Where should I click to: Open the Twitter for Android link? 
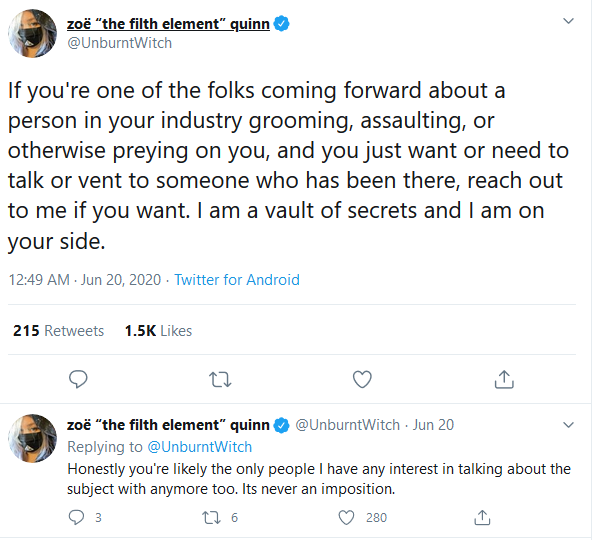[x=237, y=280]
